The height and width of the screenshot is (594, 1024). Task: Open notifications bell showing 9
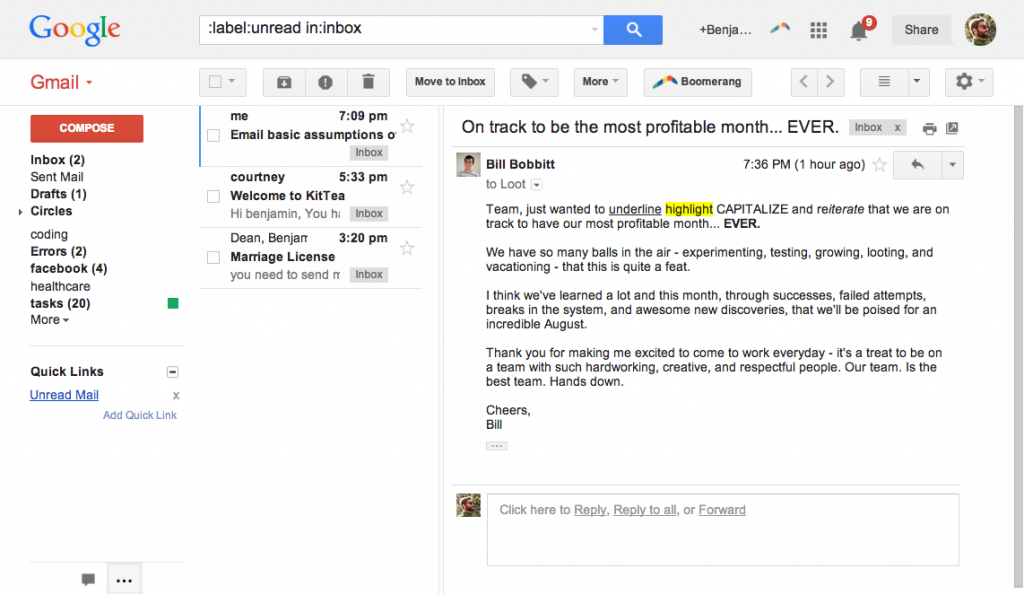859,30
